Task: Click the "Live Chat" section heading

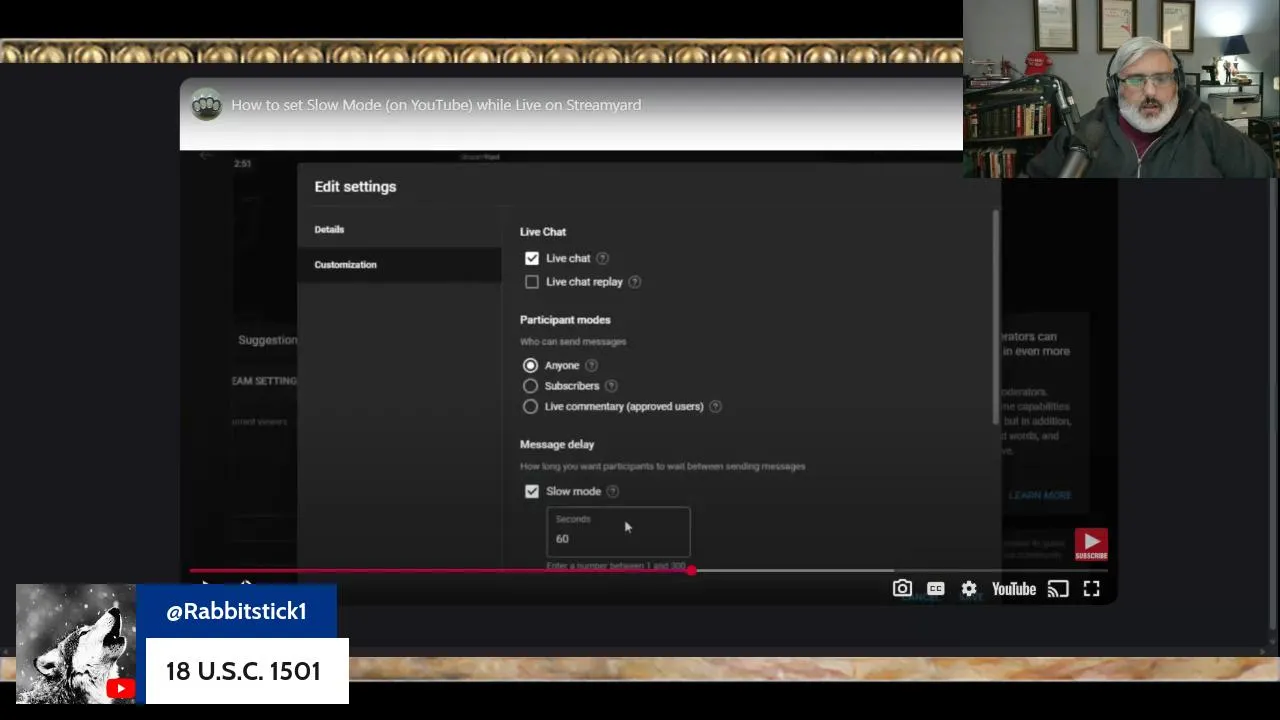Action: pyautogui.click(x=543, y=232)
